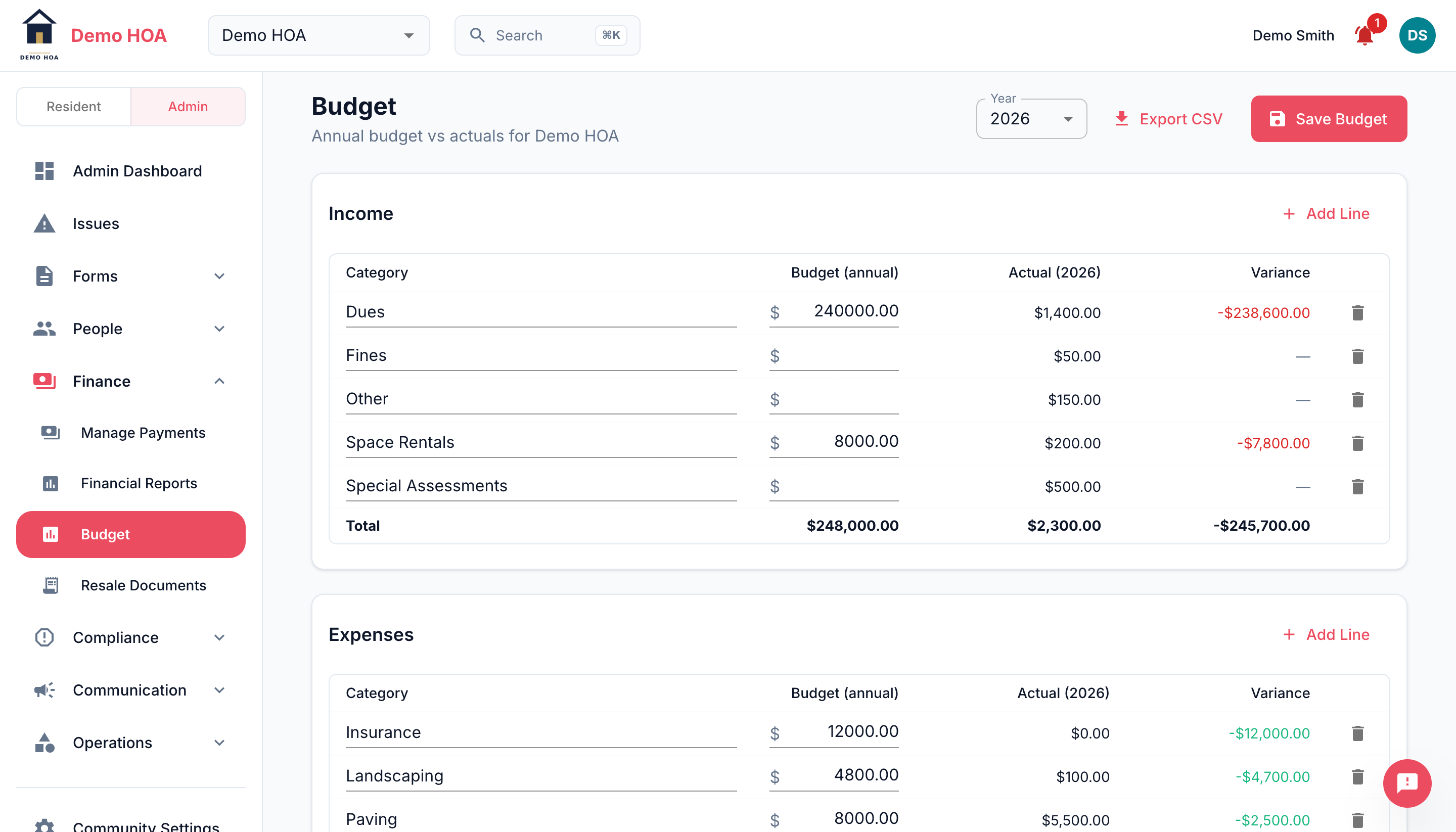Image resolution: width=1456 pixels, height=832 pixels.
Task: Click Export CSV
Action: (x=1168, y=119)
